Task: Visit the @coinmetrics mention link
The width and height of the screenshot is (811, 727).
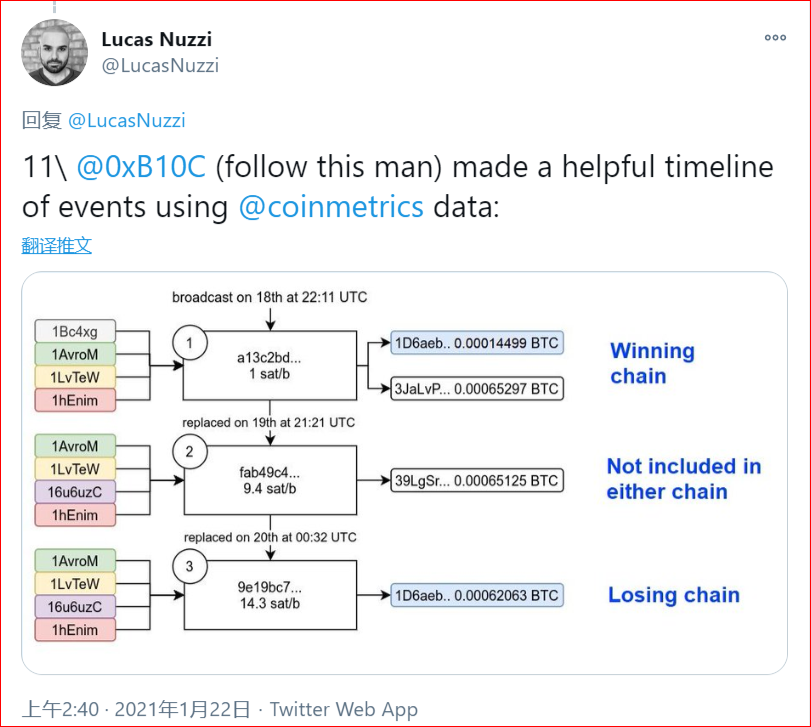Action: tap(331, 207)
